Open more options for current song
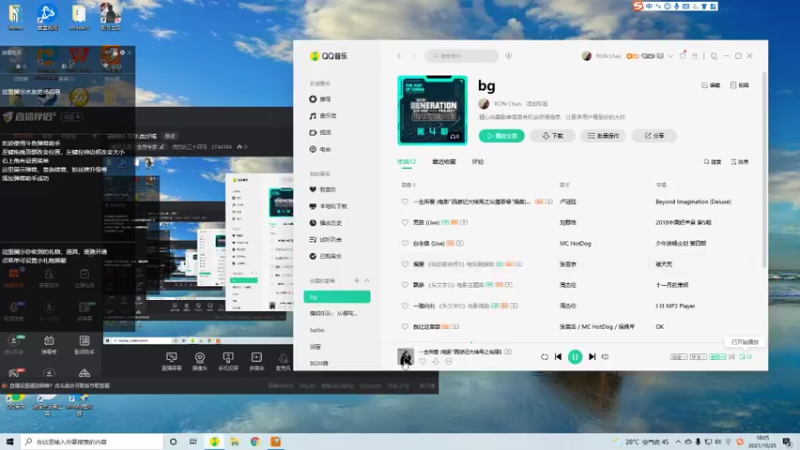 pos(449,361)
